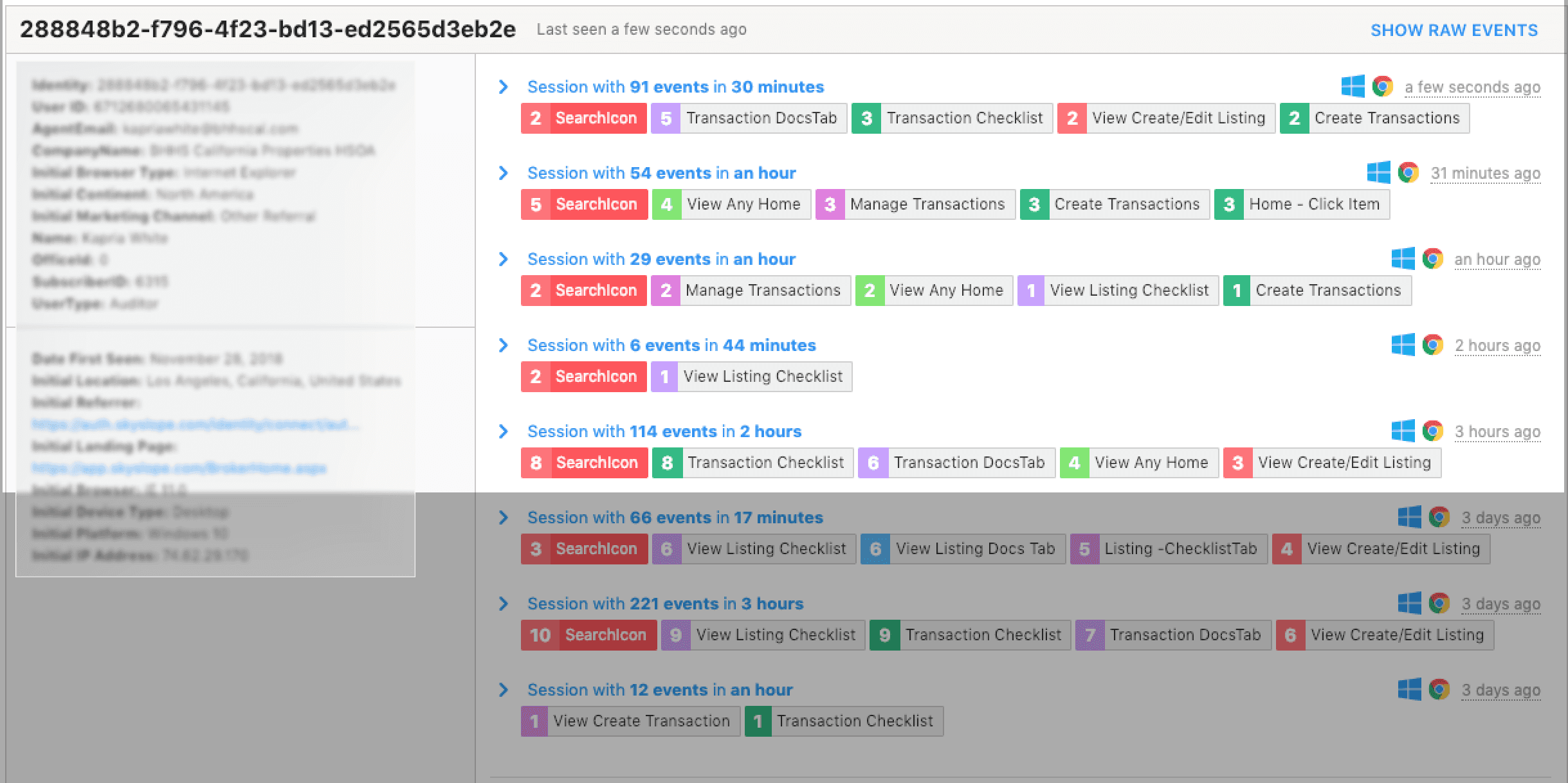
Task: Click the '31 minutes ago' timestamp
Action: [1485, 173]
